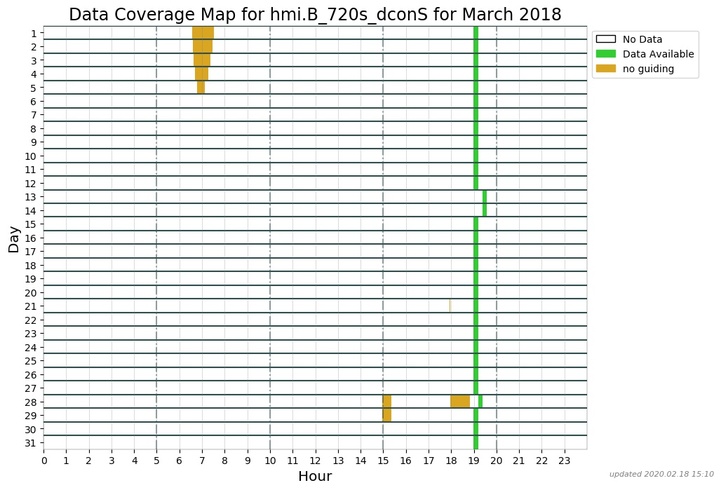Click the offset green bar on day 13
This screenshot has width=721, height=490.
click(x=485, y=197)
